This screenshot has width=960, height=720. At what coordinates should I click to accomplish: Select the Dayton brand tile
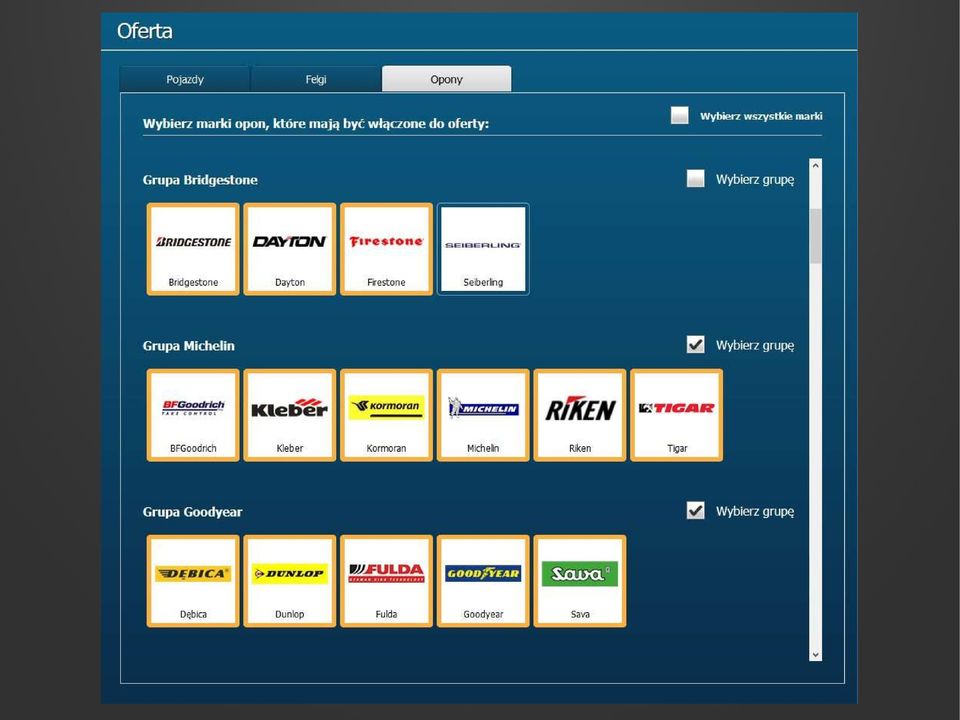coord(290,249)
